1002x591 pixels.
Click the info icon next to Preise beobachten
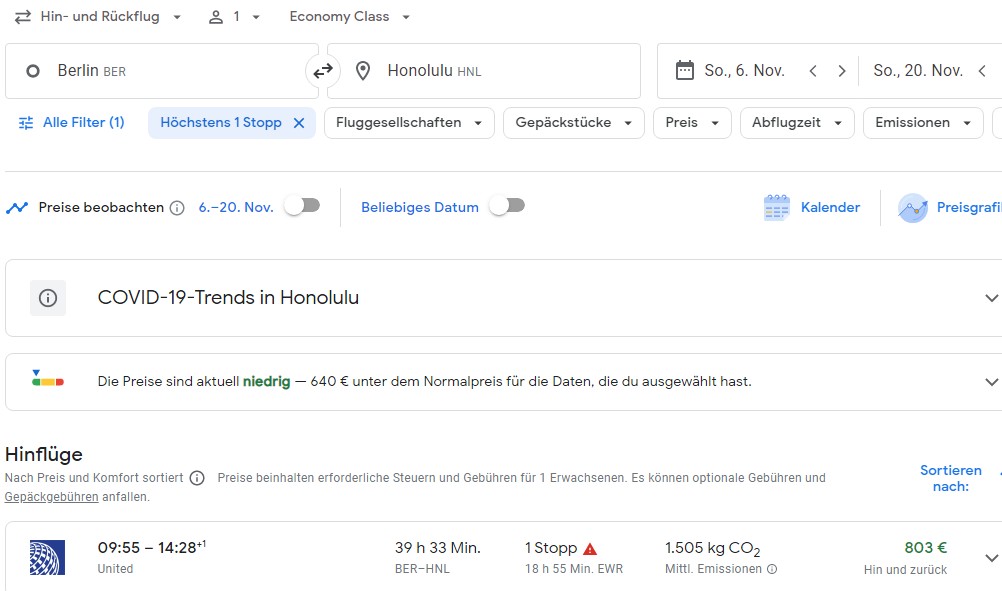click(177, 208)
